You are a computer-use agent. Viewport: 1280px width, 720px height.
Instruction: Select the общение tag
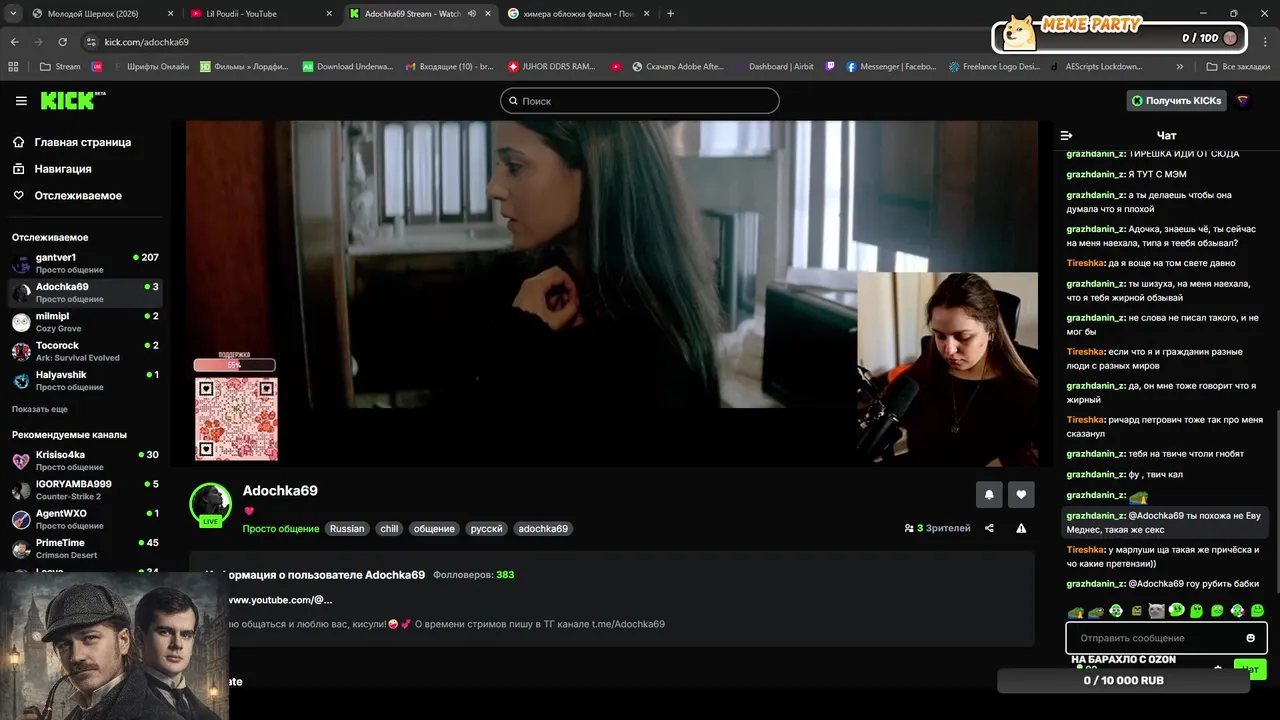pyautogui.click(x=434, y=529)
